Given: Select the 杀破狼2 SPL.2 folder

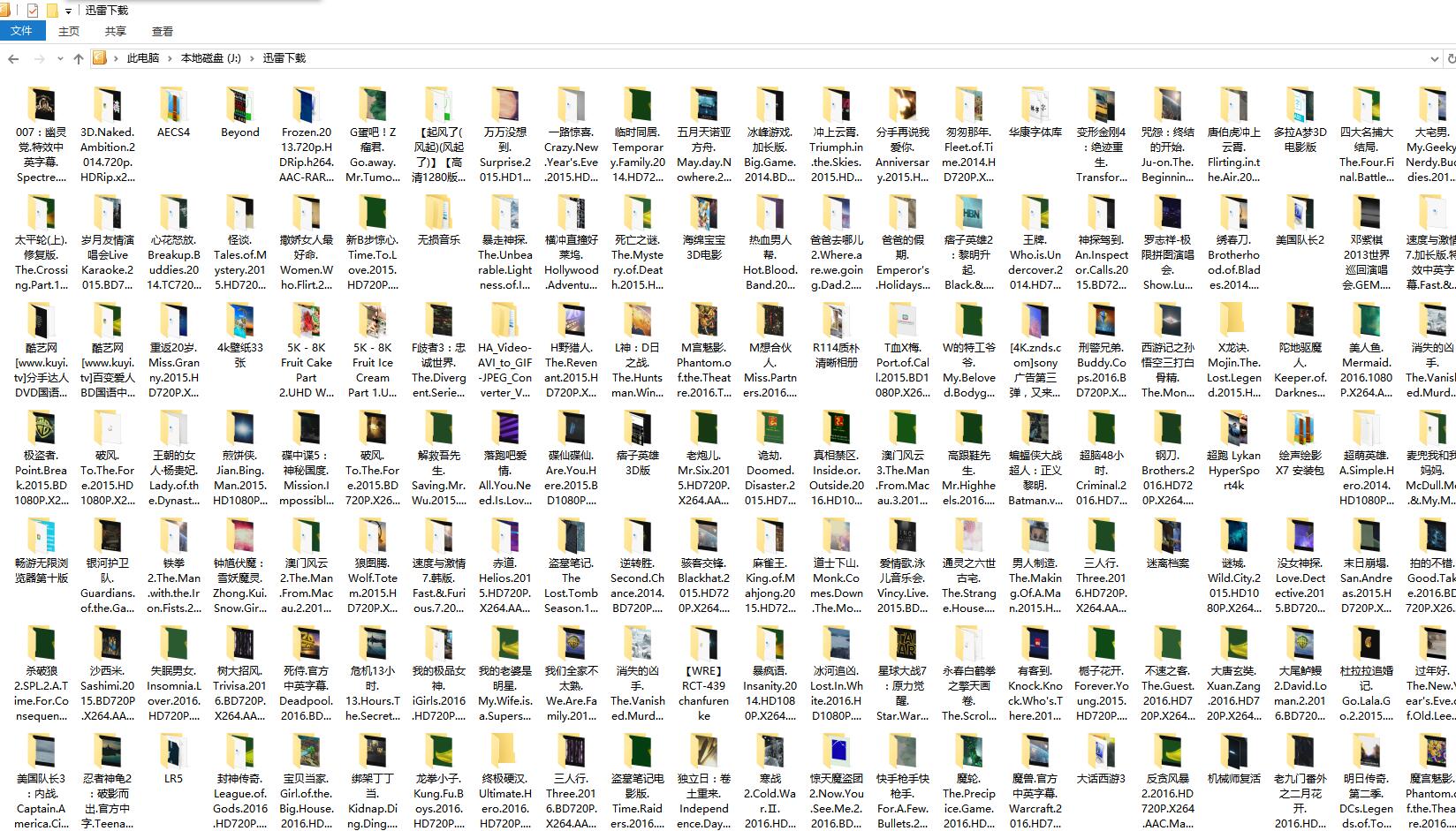Looking at the screenshot, I should [x=41, y=674].
